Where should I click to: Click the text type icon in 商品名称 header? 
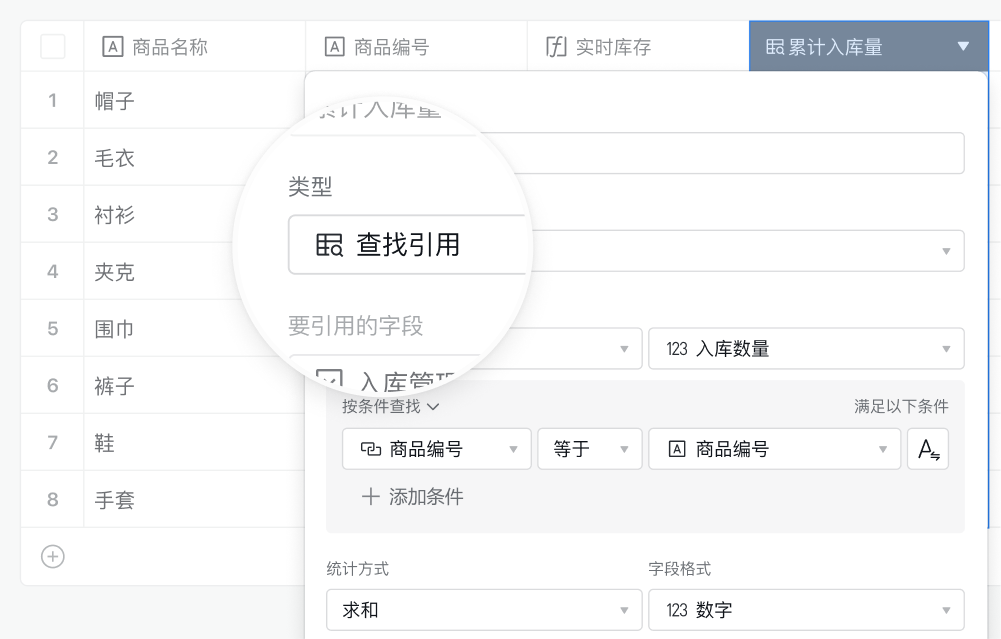point(113,47)
